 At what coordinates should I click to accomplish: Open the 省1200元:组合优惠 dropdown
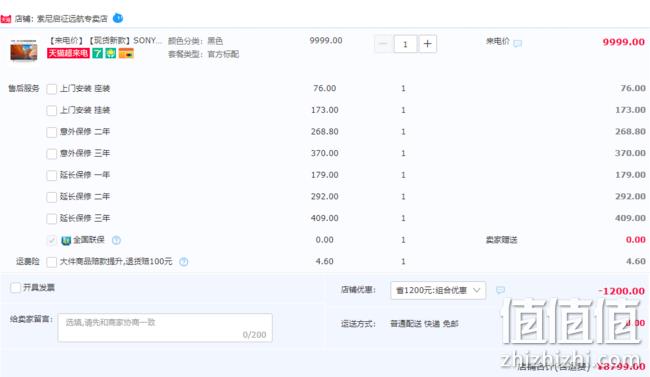pos(438,290)
